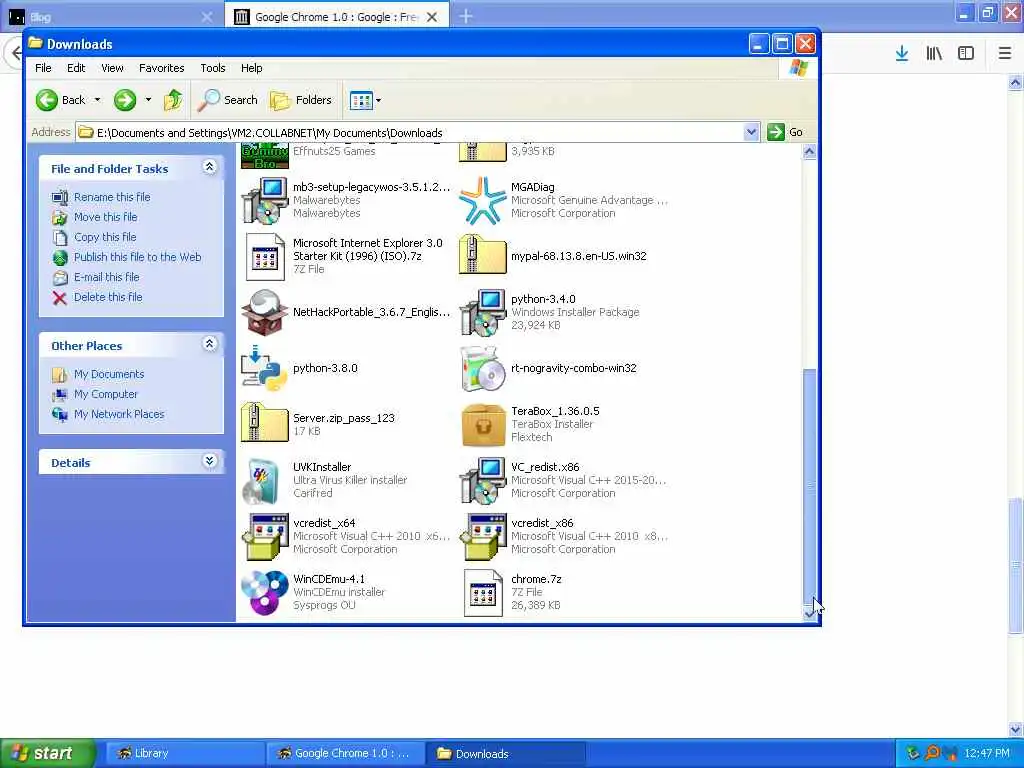
Task: Collapse the Other Places panel
Action: pyautogui.click(x=210, y=344)
